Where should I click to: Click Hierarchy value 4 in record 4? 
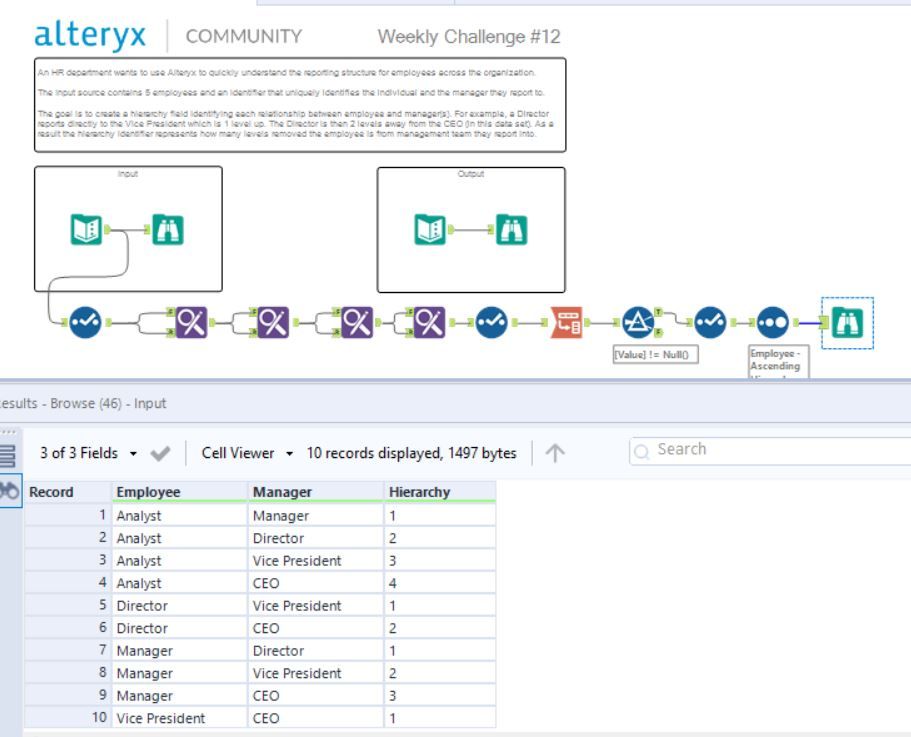point(440,583)
